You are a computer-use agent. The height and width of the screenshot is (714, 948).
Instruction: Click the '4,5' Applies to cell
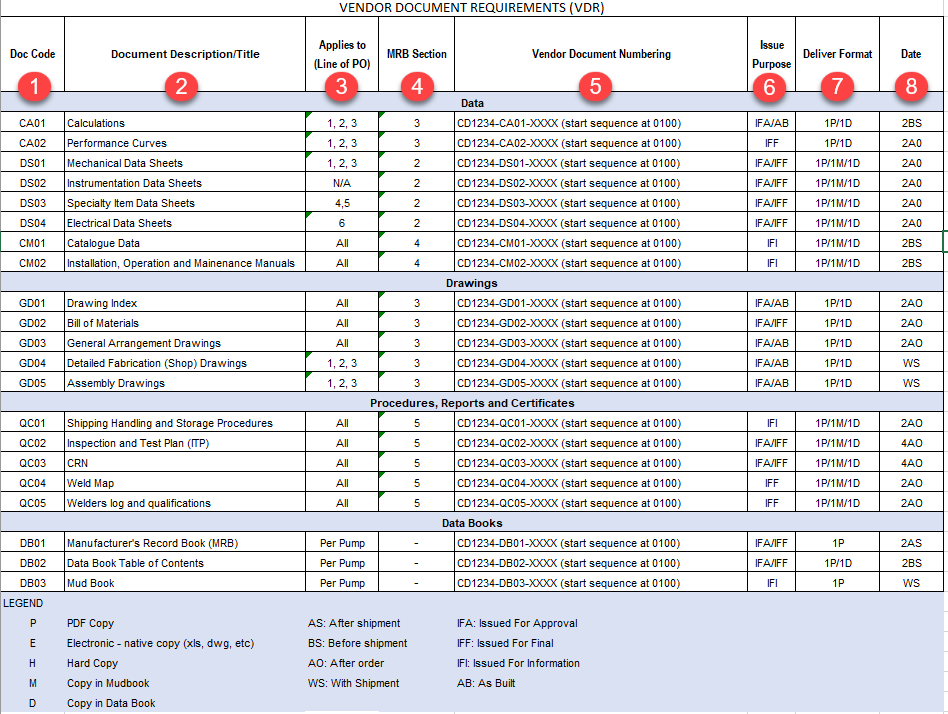[342, 203]
